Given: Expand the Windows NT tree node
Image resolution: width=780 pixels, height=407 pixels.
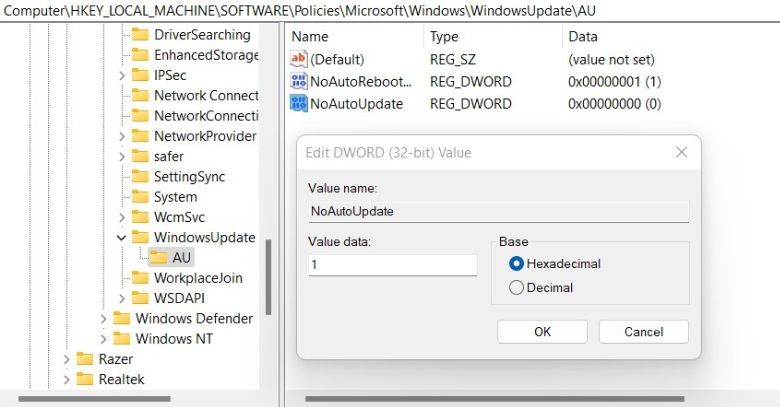Looking at the screenshot, I should click(x=103, y=339).
